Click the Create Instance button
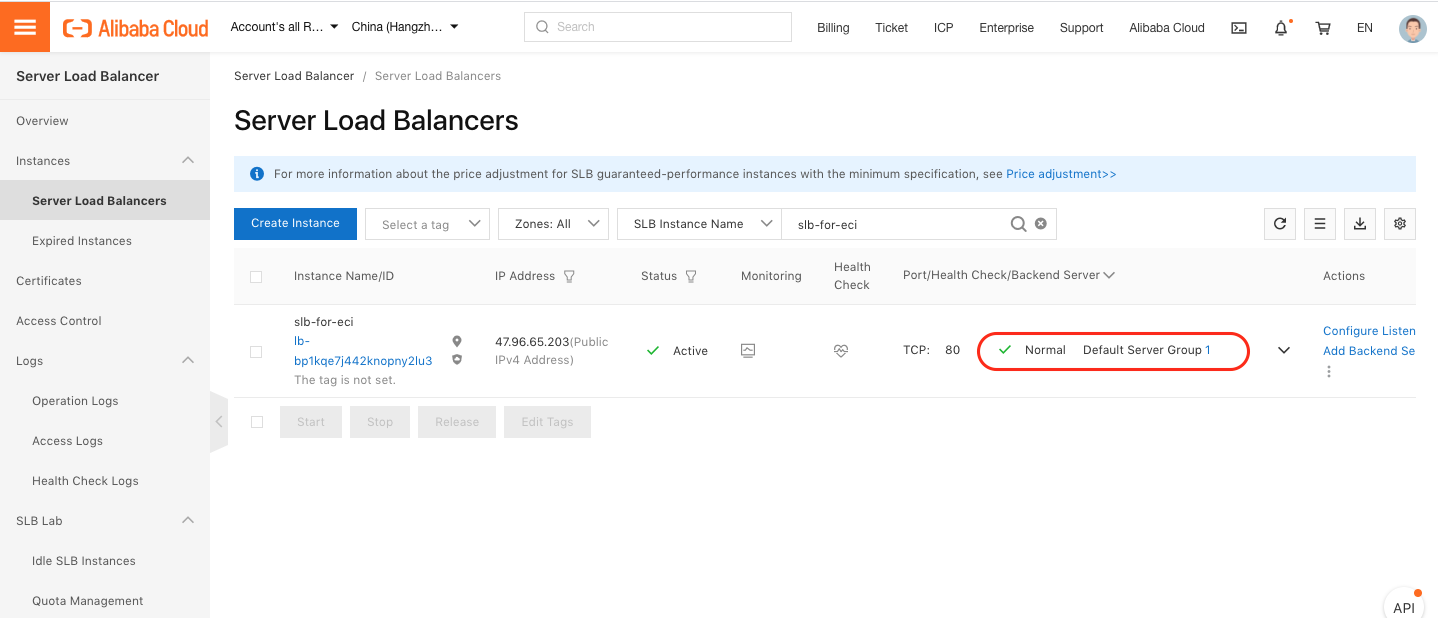 [295, 224]
